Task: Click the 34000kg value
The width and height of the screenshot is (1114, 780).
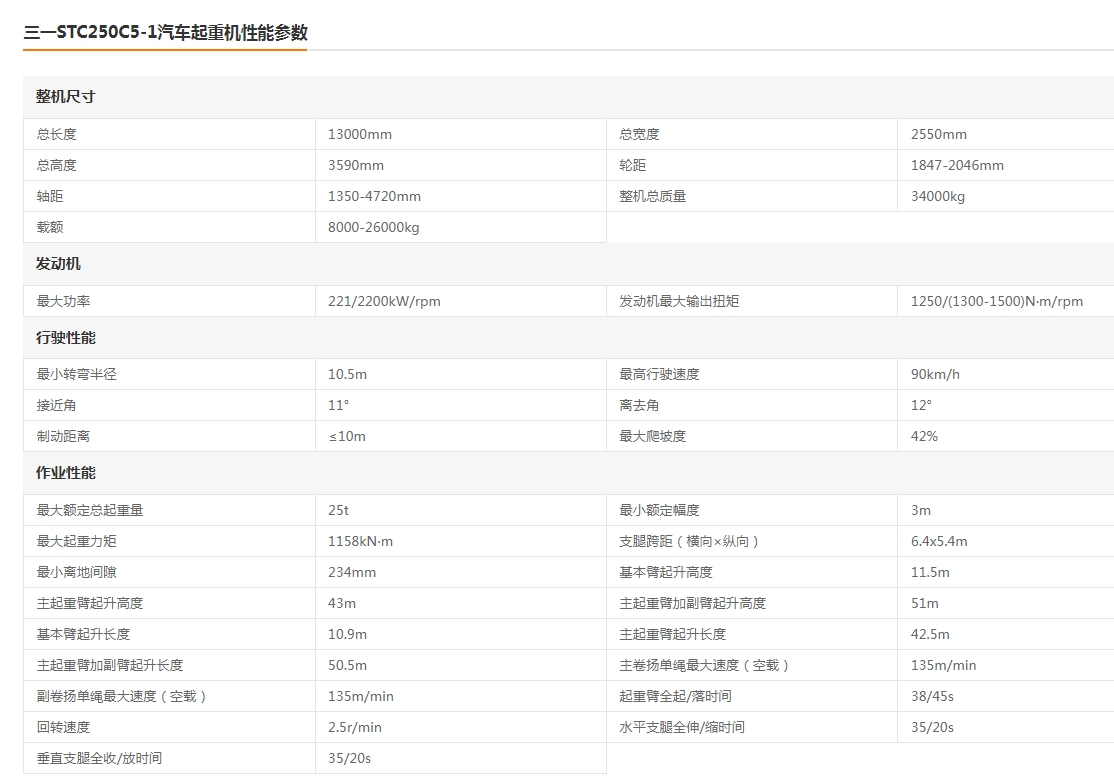Action: (x=938, y=196)
